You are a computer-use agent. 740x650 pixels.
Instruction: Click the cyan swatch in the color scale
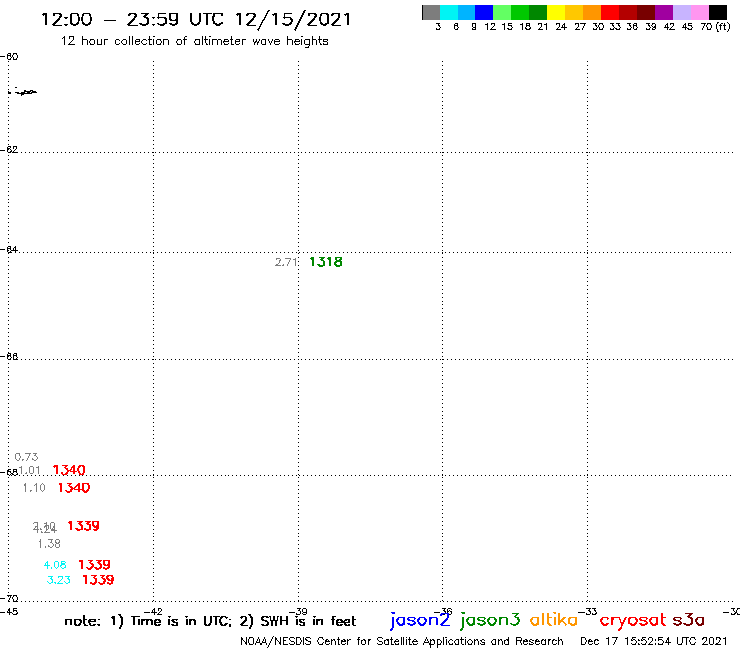(449, 13)
